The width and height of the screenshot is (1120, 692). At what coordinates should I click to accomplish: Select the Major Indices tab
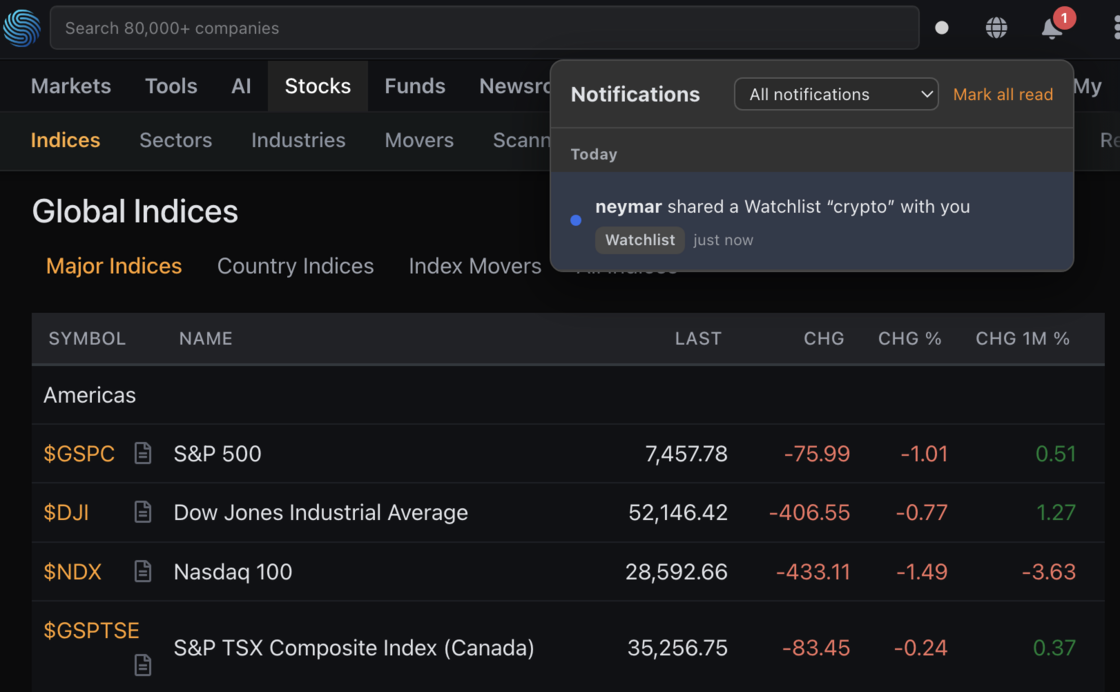pyautogui.click(x=114, y=266)
